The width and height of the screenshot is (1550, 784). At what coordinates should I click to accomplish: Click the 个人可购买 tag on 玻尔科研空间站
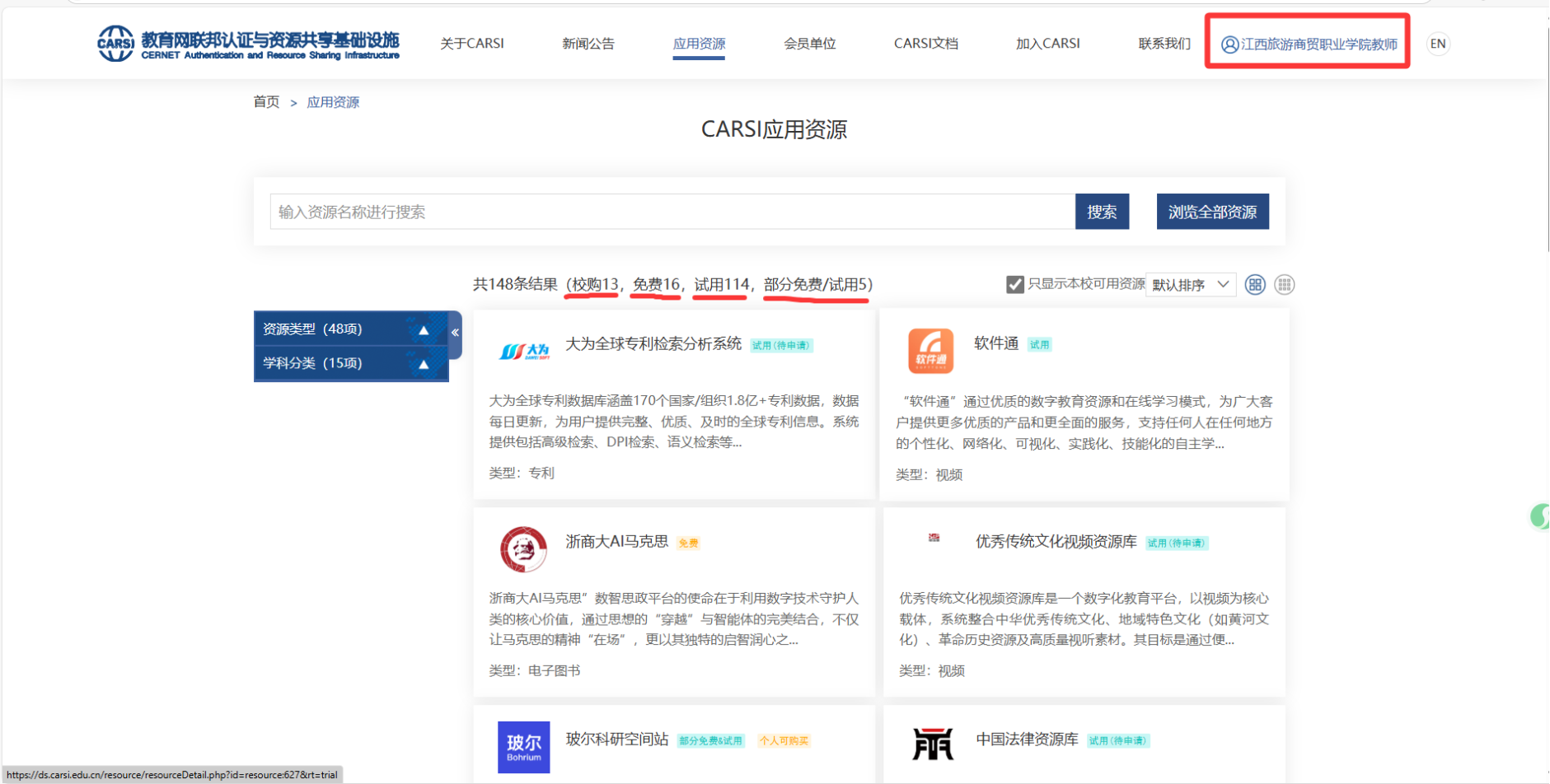pos(784,740)
